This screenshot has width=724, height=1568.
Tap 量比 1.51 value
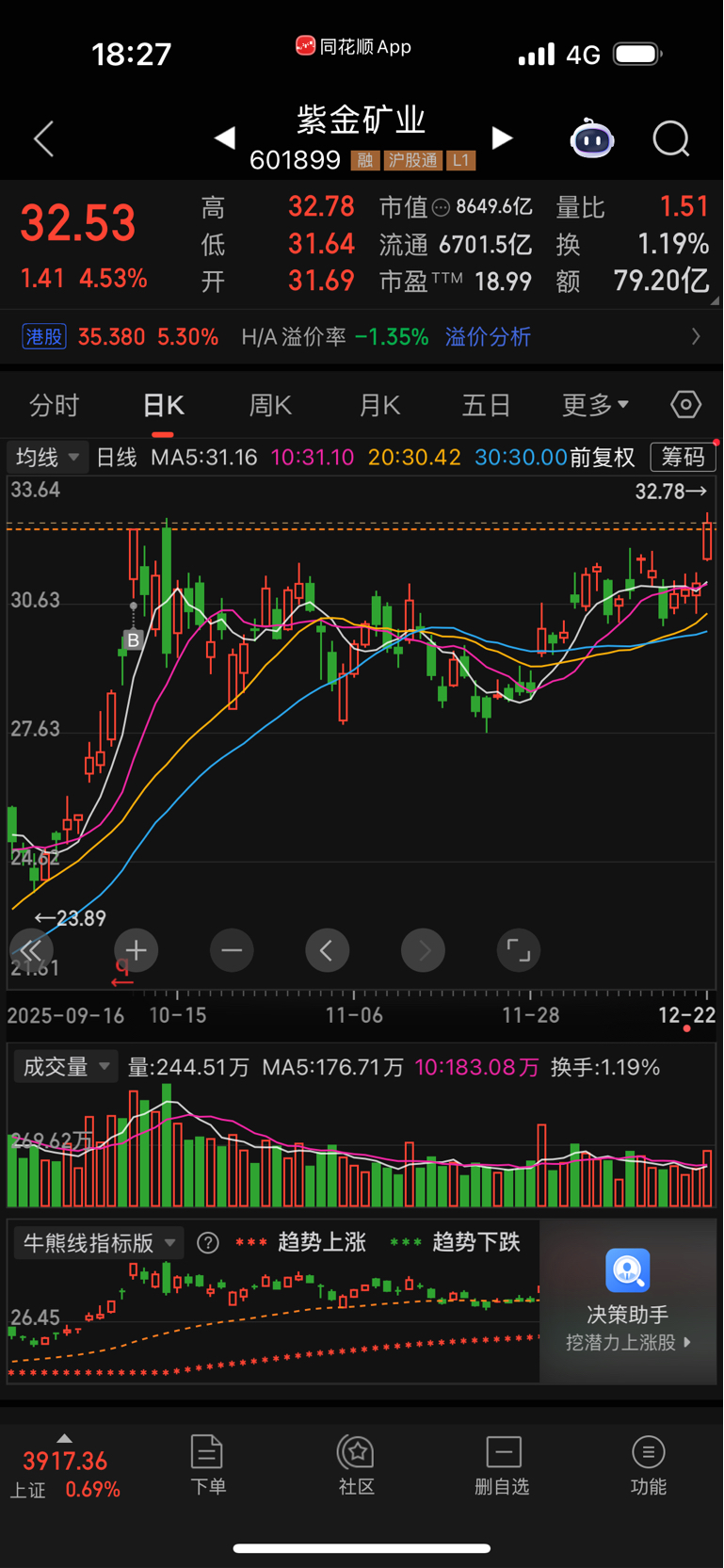[684, 207]
